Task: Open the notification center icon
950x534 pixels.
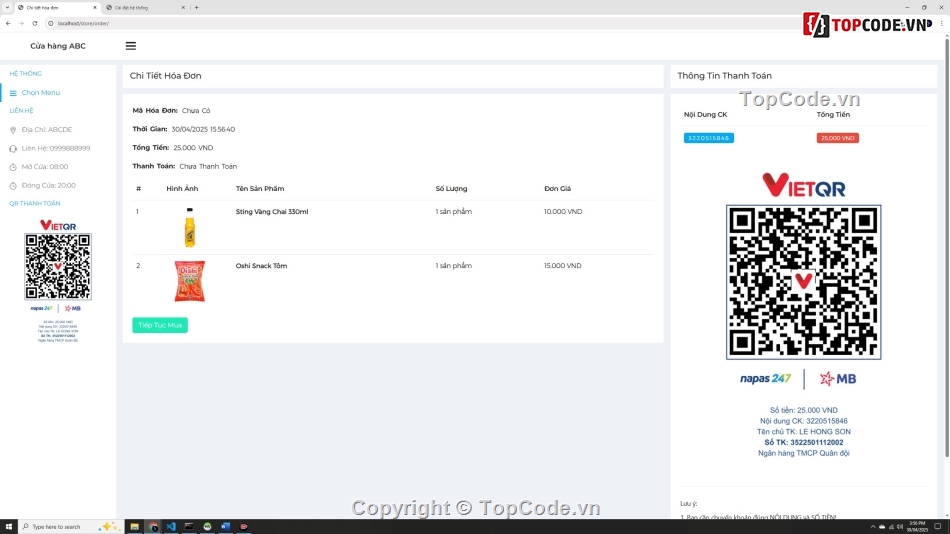Action: 938,527
